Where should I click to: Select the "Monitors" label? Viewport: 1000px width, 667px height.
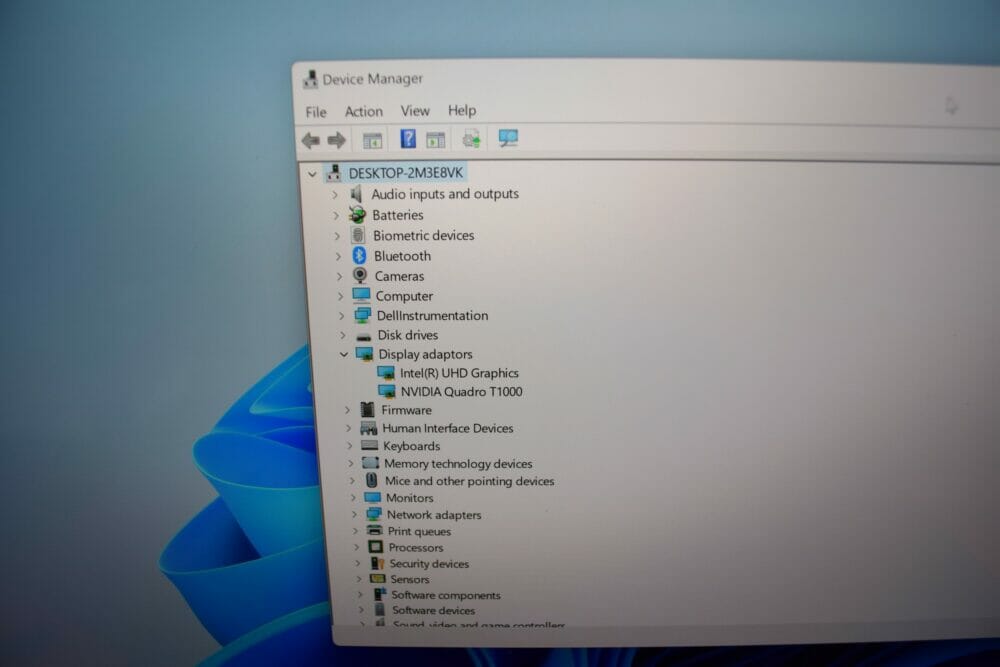(x=409, y=497)
